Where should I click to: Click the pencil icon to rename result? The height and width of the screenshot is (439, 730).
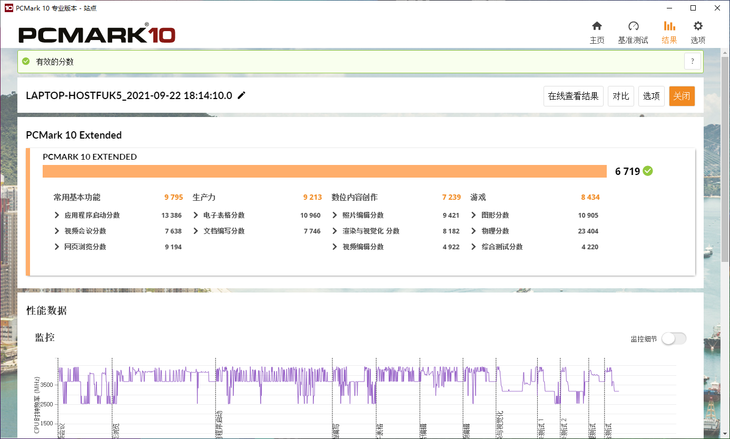point(241,95)
